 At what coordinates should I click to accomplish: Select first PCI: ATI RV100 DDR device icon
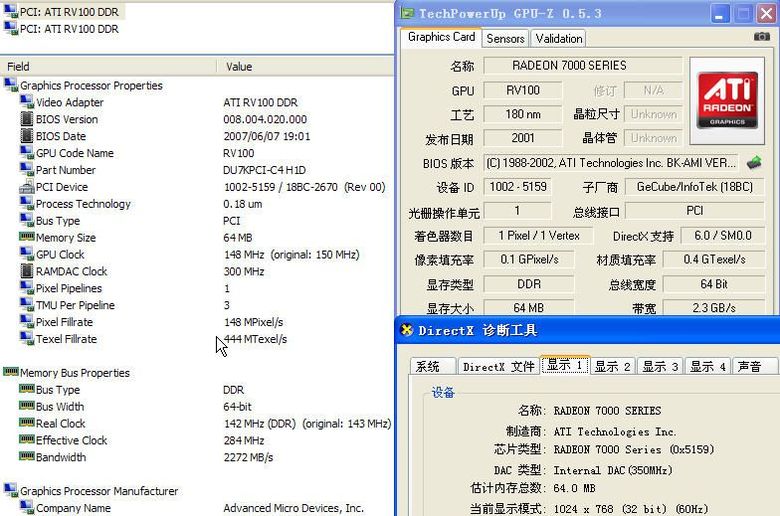point(10,11)
